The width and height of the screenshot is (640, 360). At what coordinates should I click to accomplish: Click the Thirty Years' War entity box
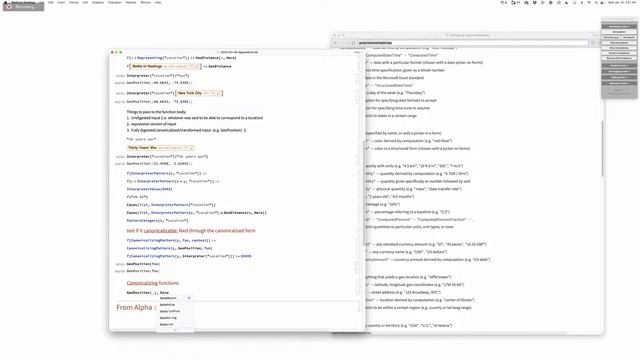pyautogui.click(x=161, y=147)
